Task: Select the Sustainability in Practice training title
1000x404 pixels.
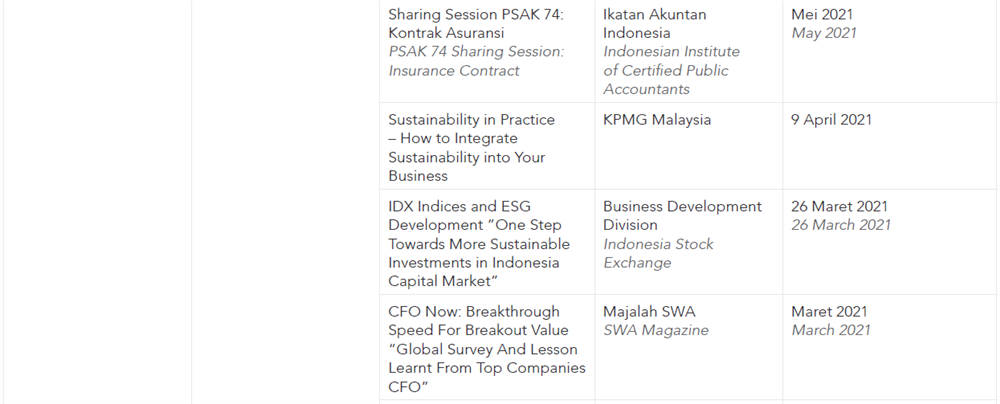Action: coord(471,147)
